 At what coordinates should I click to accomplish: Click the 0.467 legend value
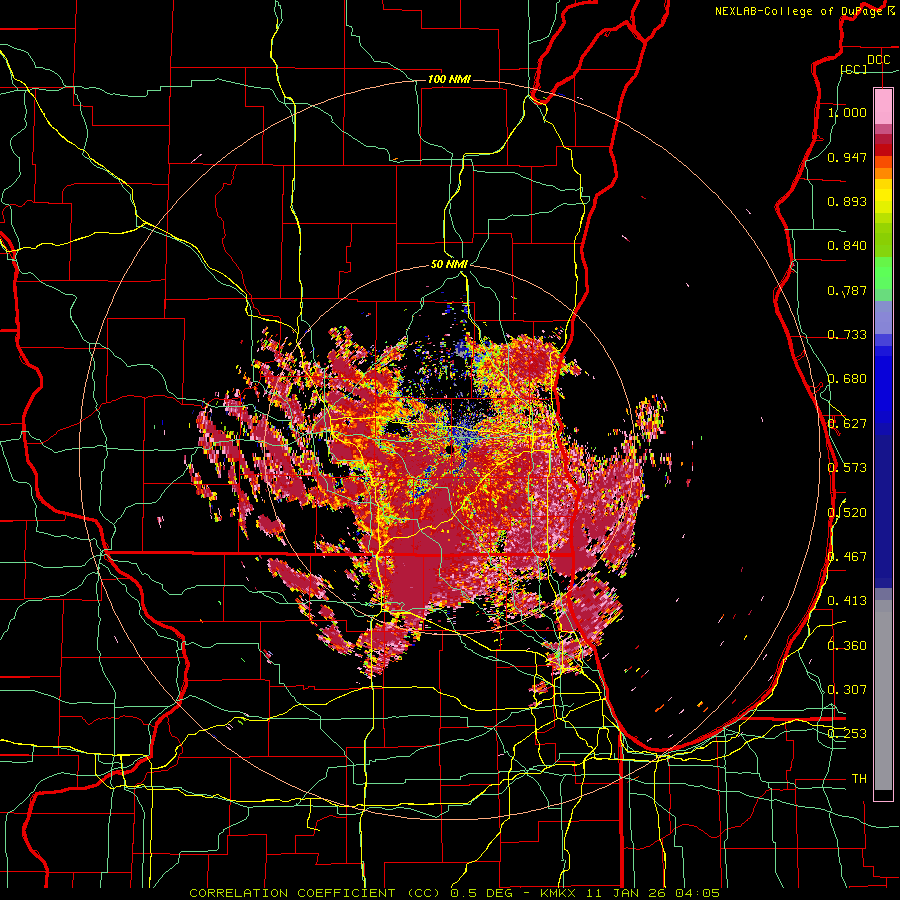pyautogui.click(x=847, y=557)
